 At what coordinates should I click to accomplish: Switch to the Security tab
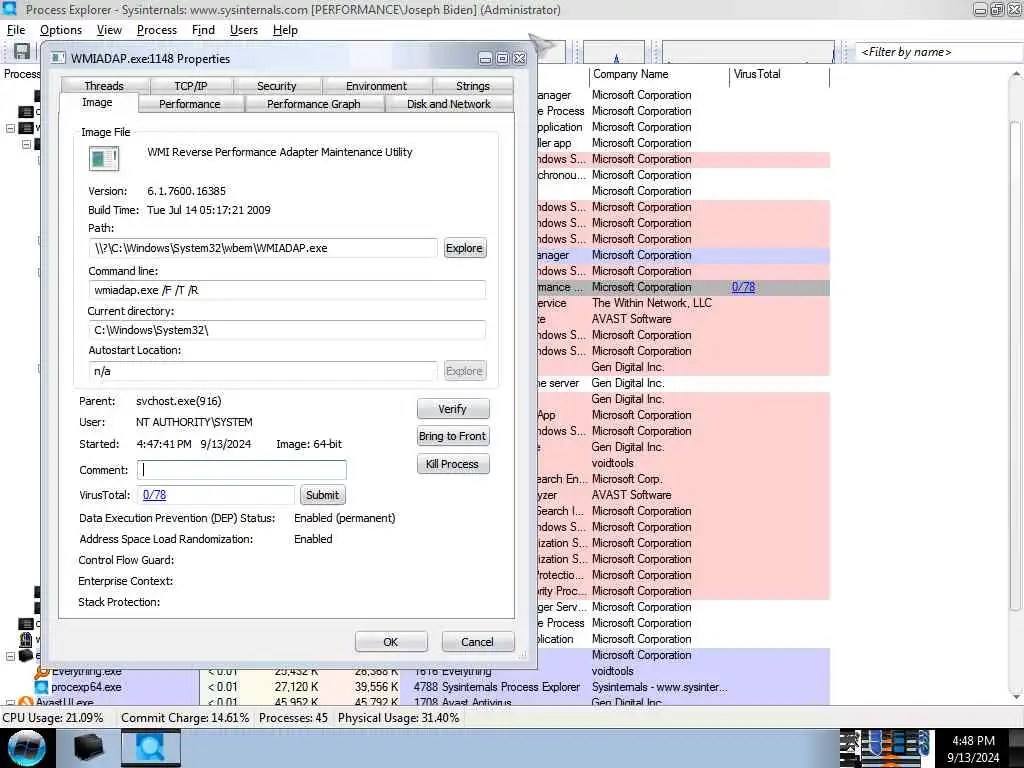[276, 86]
